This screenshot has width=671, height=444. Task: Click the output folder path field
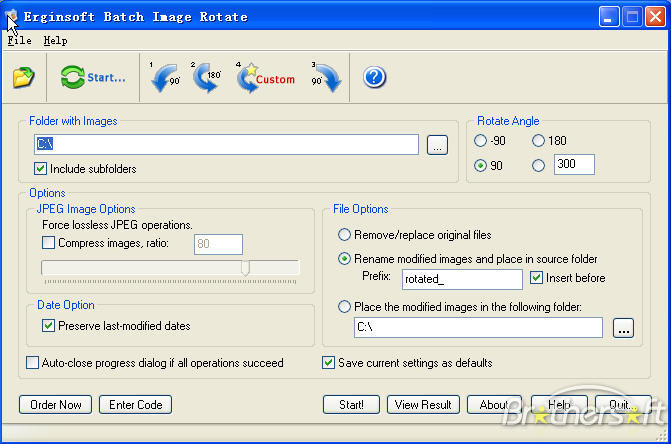[478, 327]
